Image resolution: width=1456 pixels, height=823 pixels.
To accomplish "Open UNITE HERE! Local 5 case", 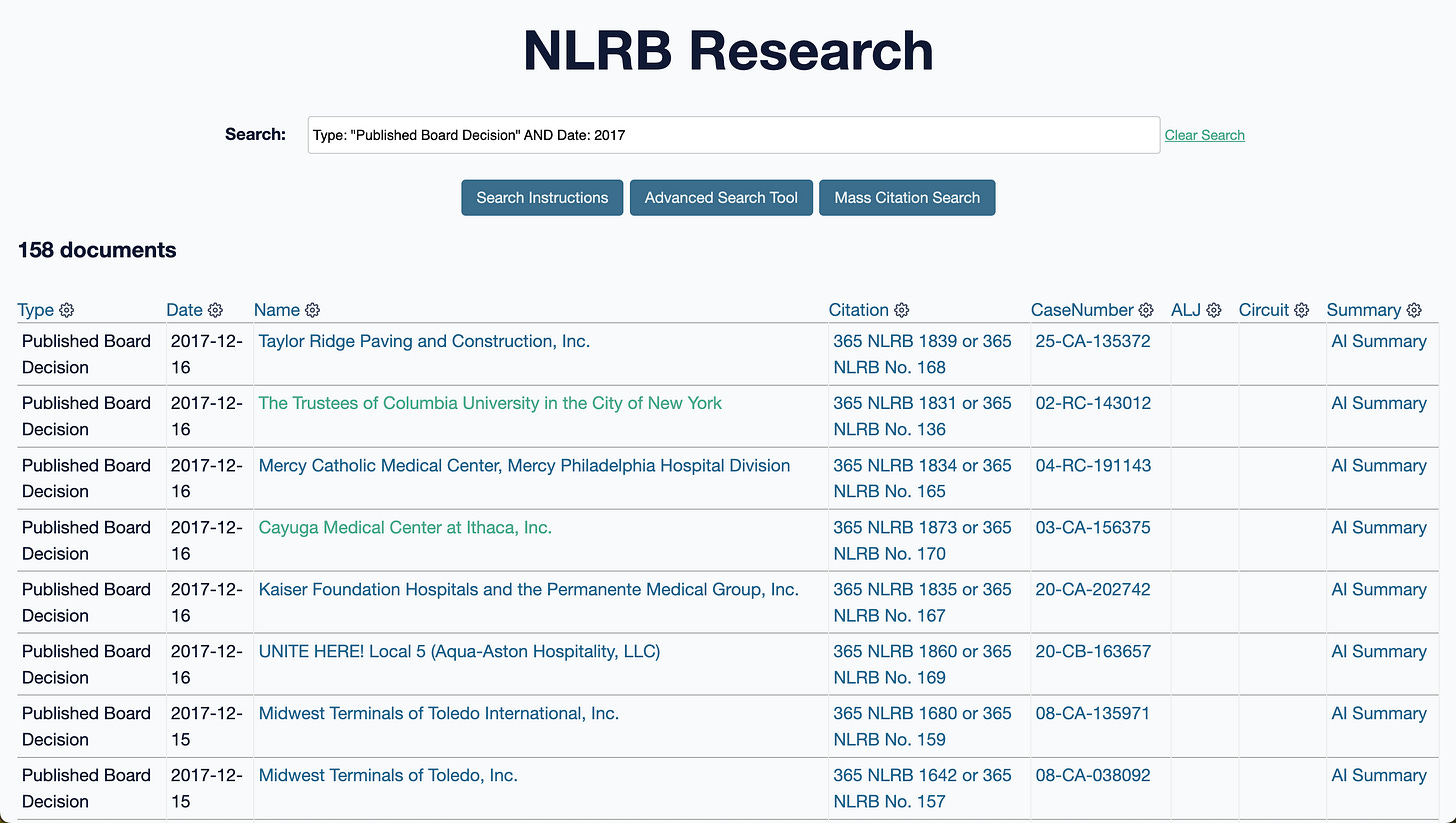I will coord(459,651).
